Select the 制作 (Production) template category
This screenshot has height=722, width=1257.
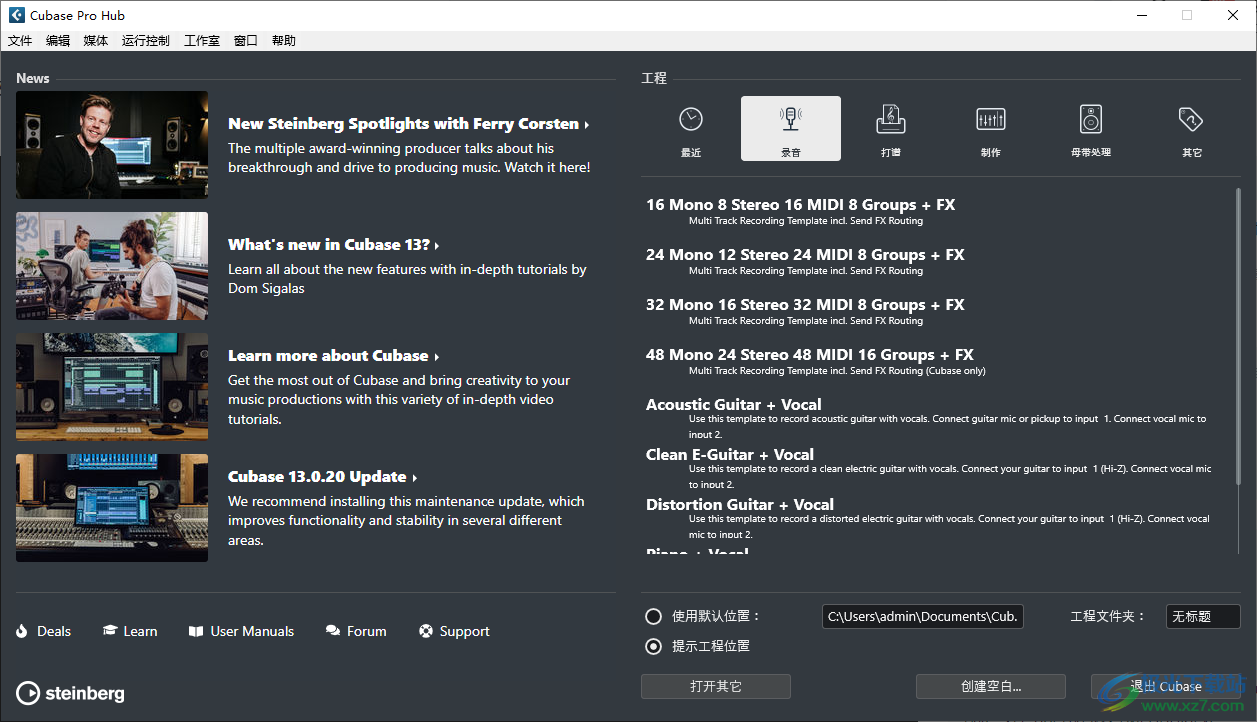[991, 128]
